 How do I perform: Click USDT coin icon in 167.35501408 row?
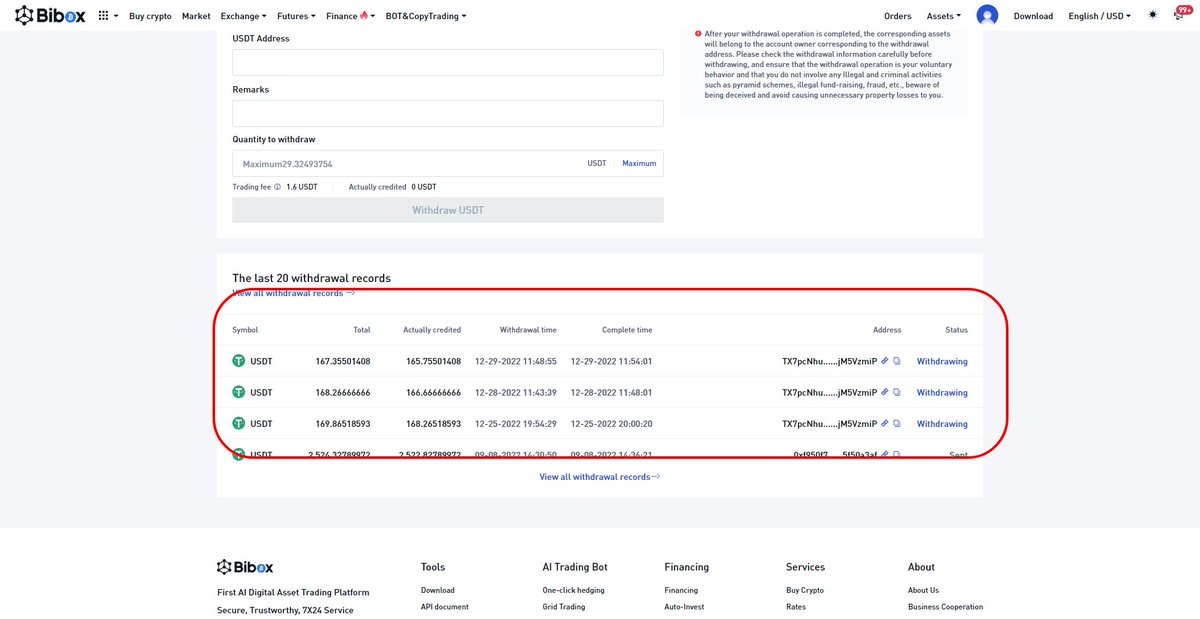[239, 361]
